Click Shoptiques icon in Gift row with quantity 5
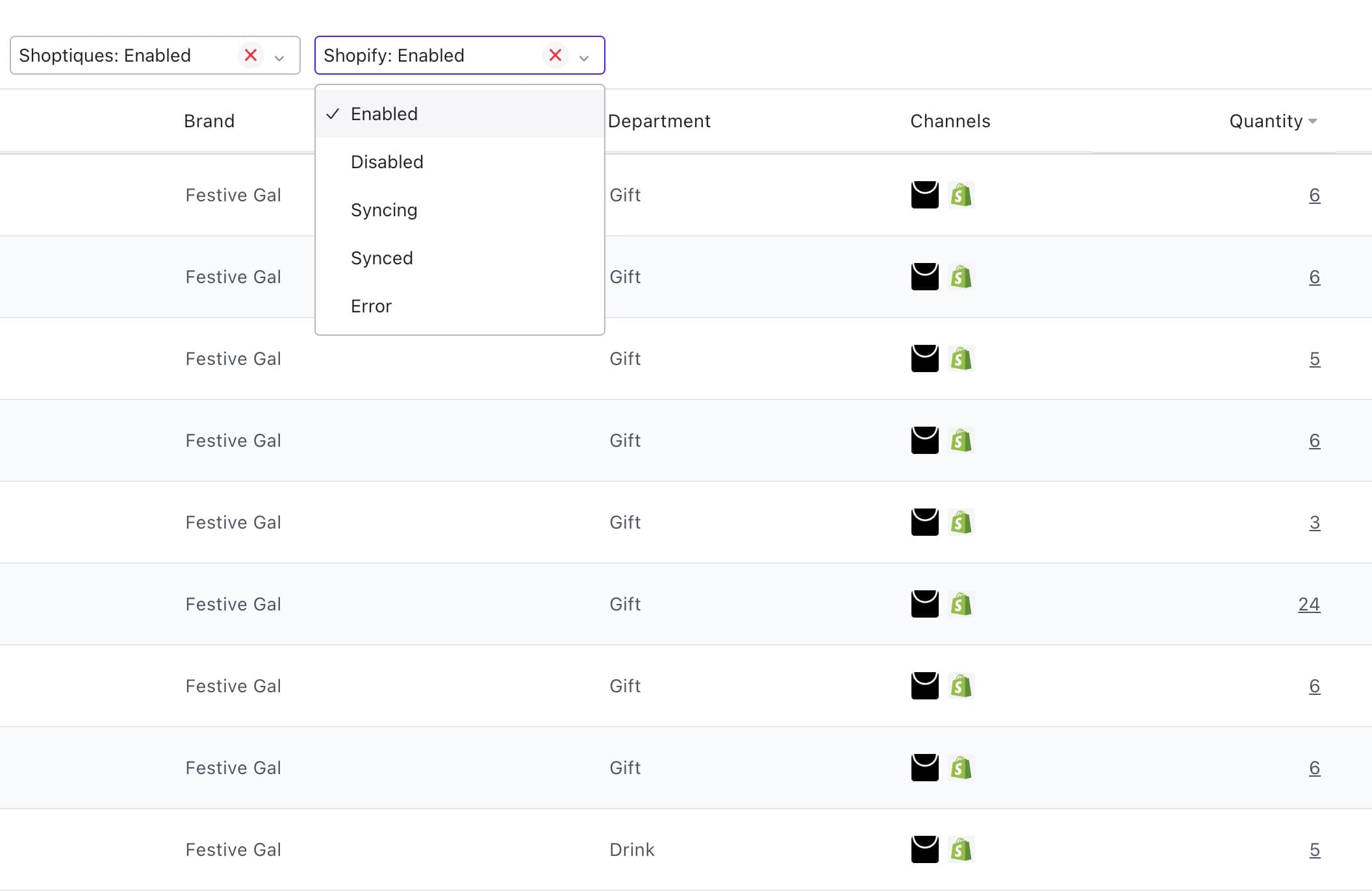Viewport: 1372px width, 891px height. pos(925,358)
